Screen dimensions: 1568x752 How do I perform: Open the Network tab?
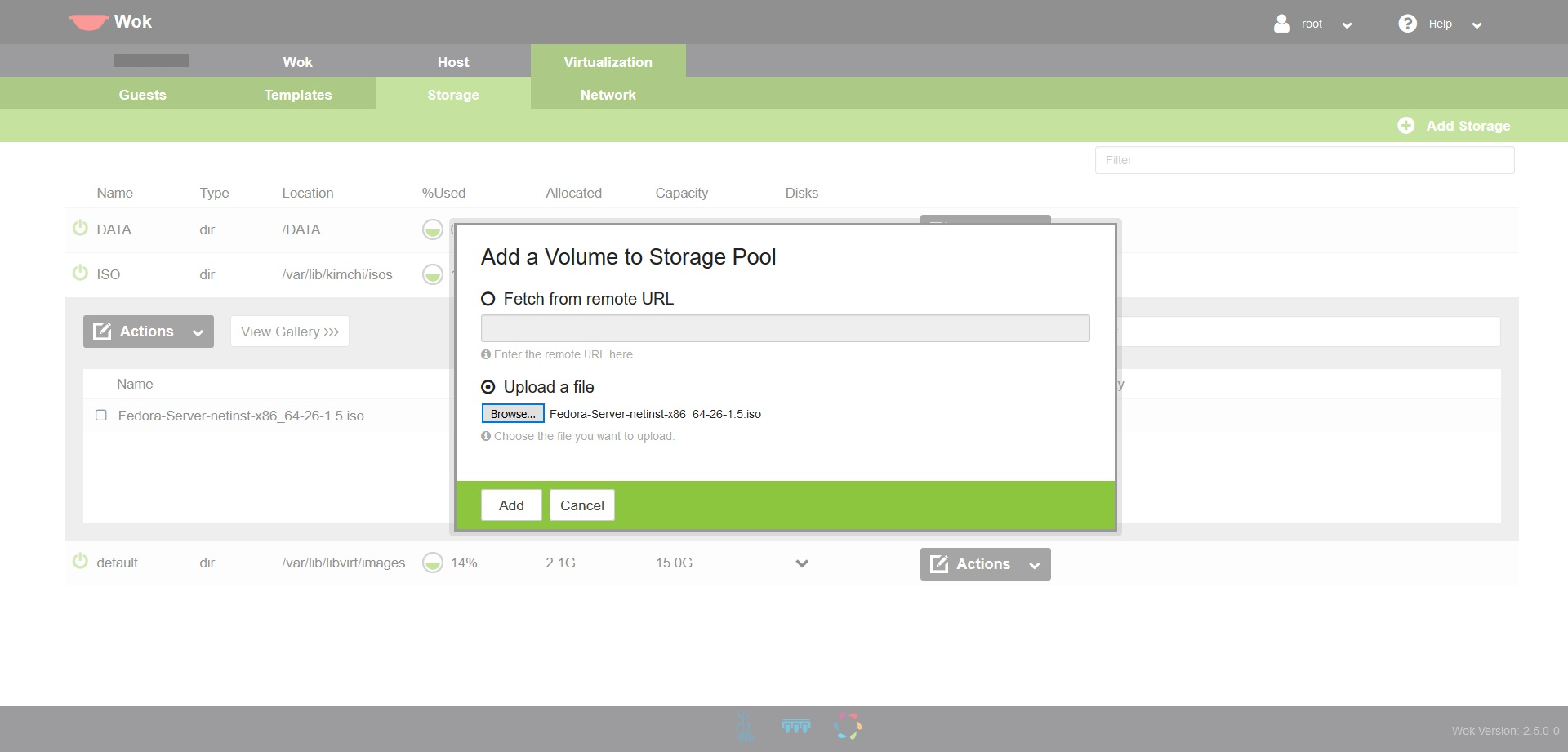[x=608, y=95]
